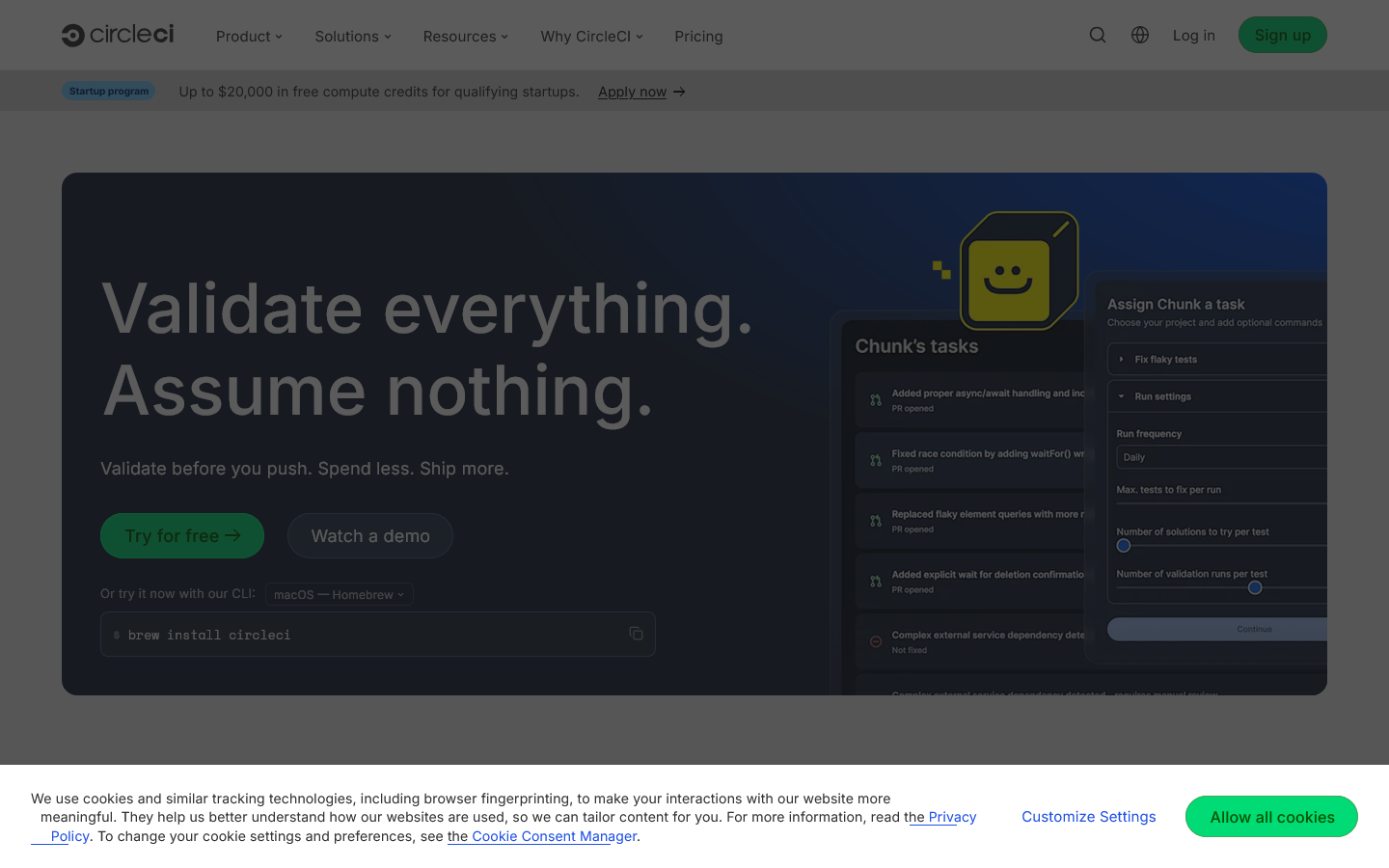Click pull request icon for race condition task
The image size is (1389, 868).
coord(876,461)
